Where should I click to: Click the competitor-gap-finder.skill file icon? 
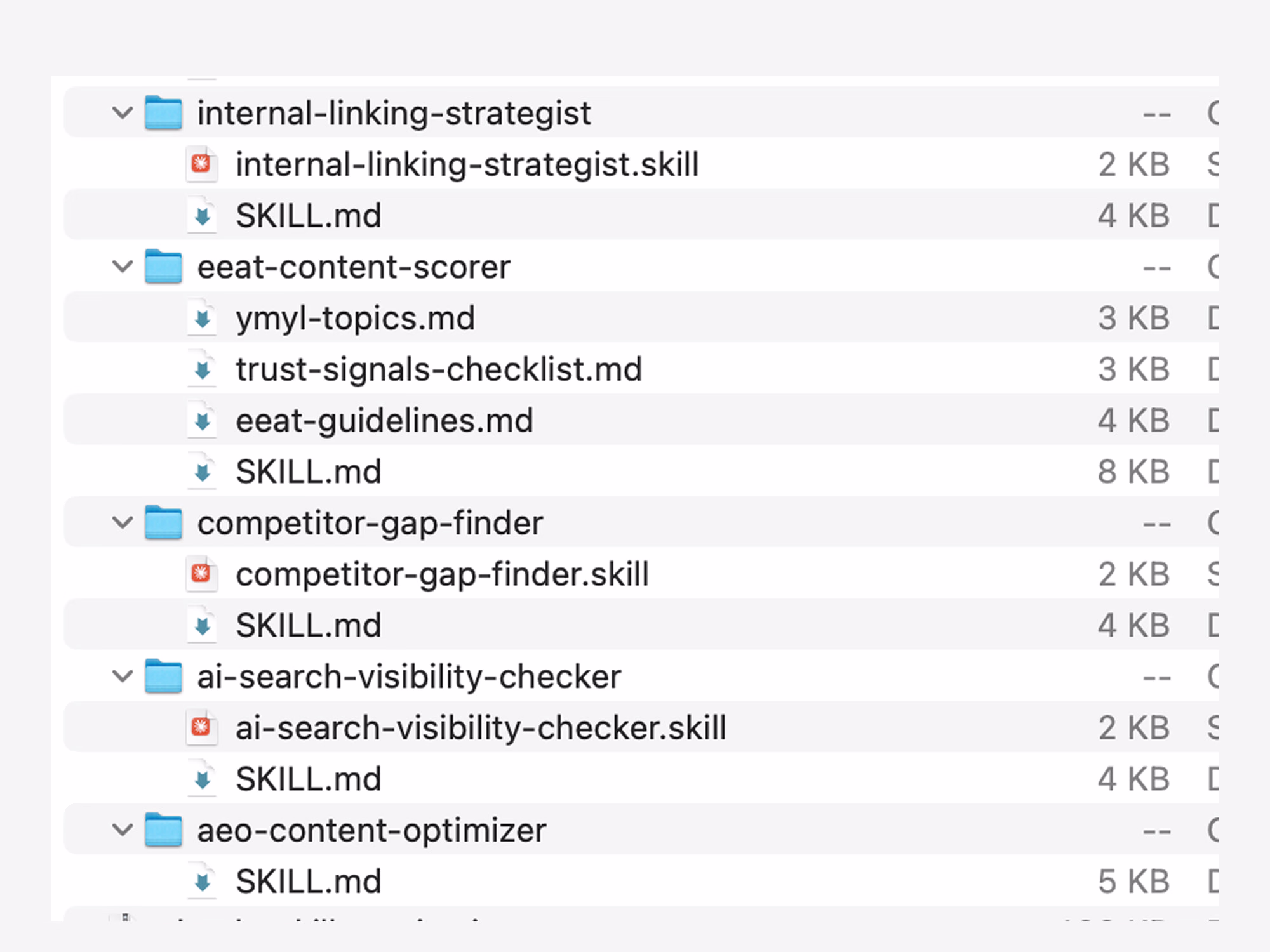[202, 574]
